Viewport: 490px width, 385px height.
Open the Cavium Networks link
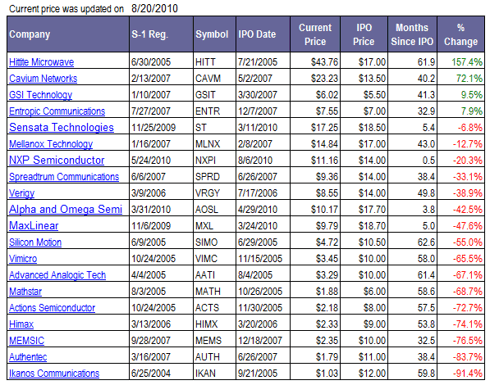tap(43, 78)
